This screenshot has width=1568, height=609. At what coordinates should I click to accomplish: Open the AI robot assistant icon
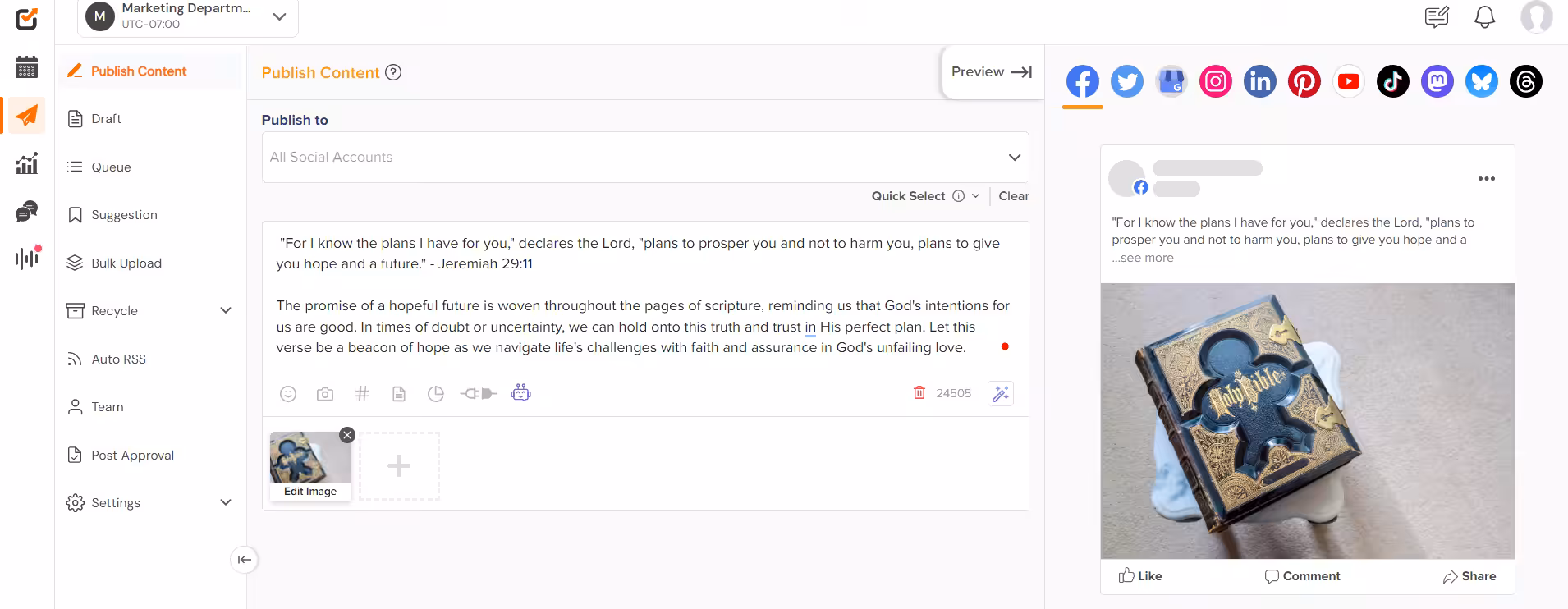[521, 393]
